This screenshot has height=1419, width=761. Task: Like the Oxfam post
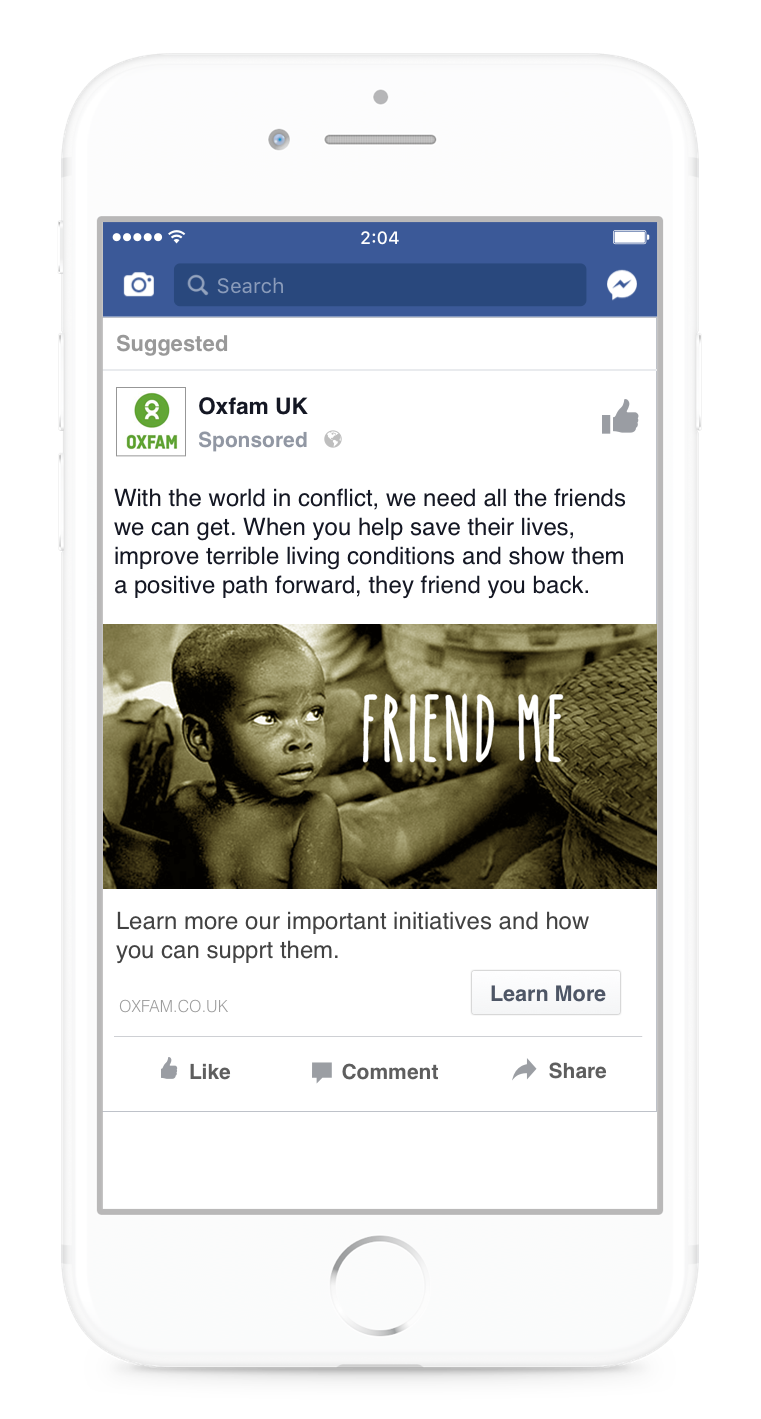click(196, 1071)
